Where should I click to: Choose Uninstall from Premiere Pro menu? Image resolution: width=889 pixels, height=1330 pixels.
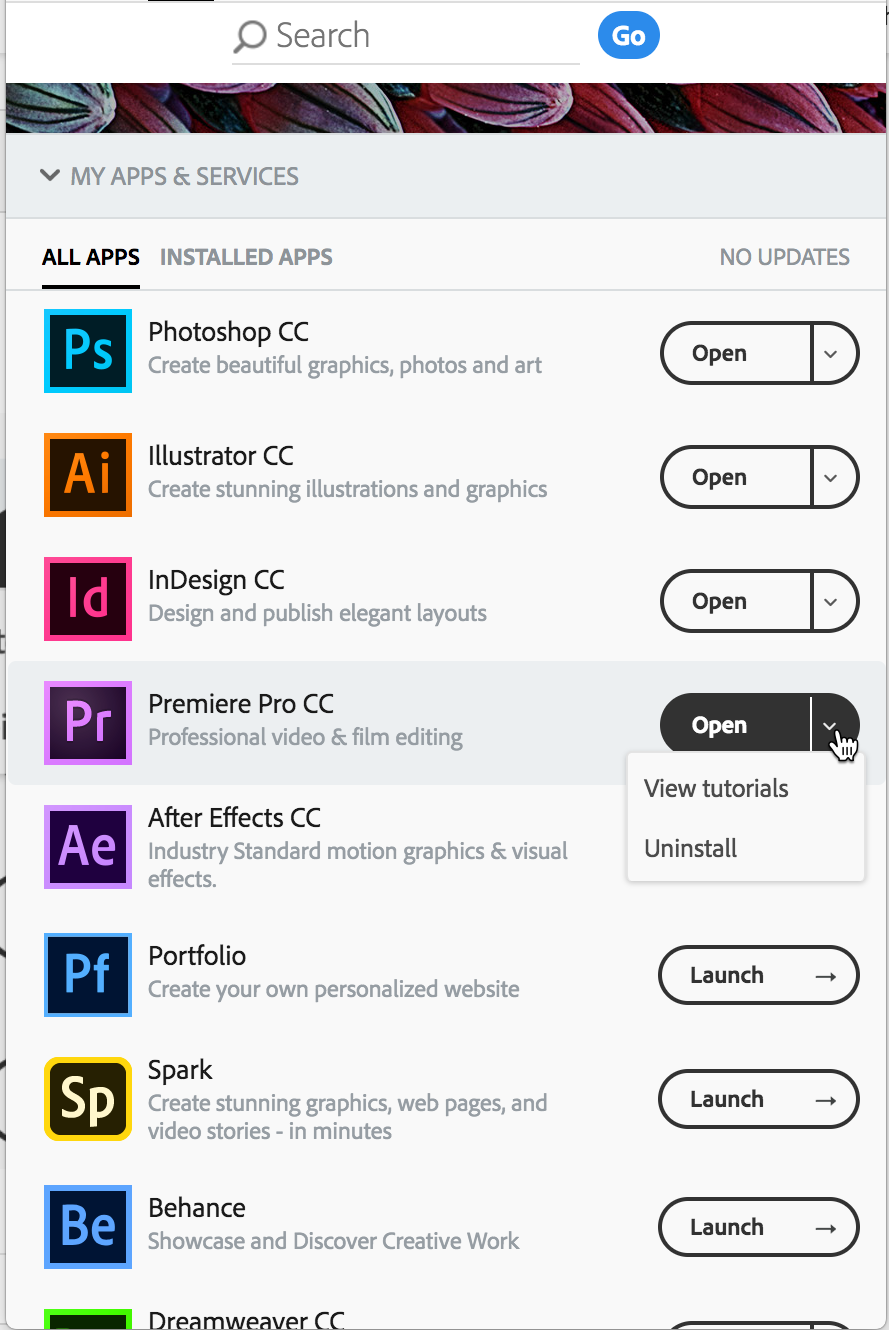(691, 849)
